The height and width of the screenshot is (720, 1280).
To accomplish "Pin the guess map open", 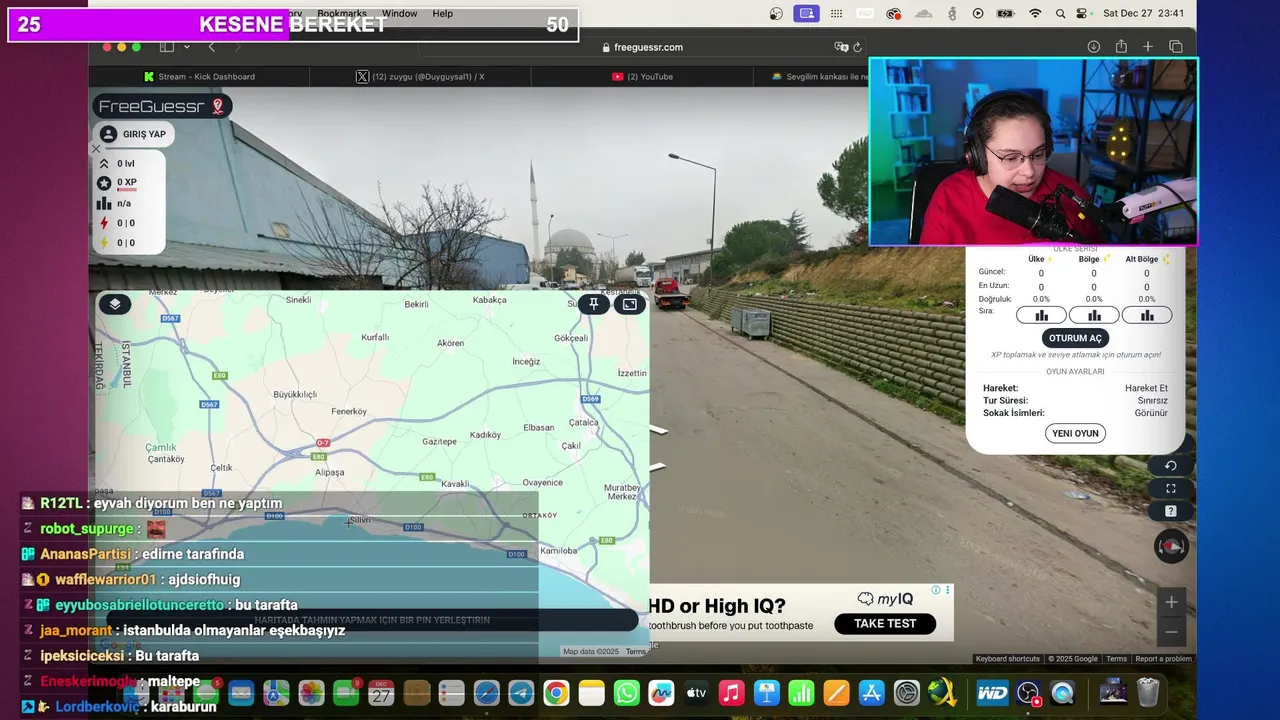I will click(594, 304).
